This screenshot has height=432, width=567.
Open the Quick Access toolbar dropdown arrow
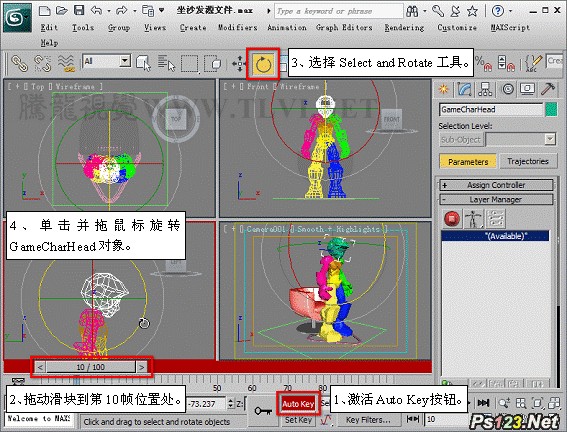pyautogui.click(x=161, y=10)
